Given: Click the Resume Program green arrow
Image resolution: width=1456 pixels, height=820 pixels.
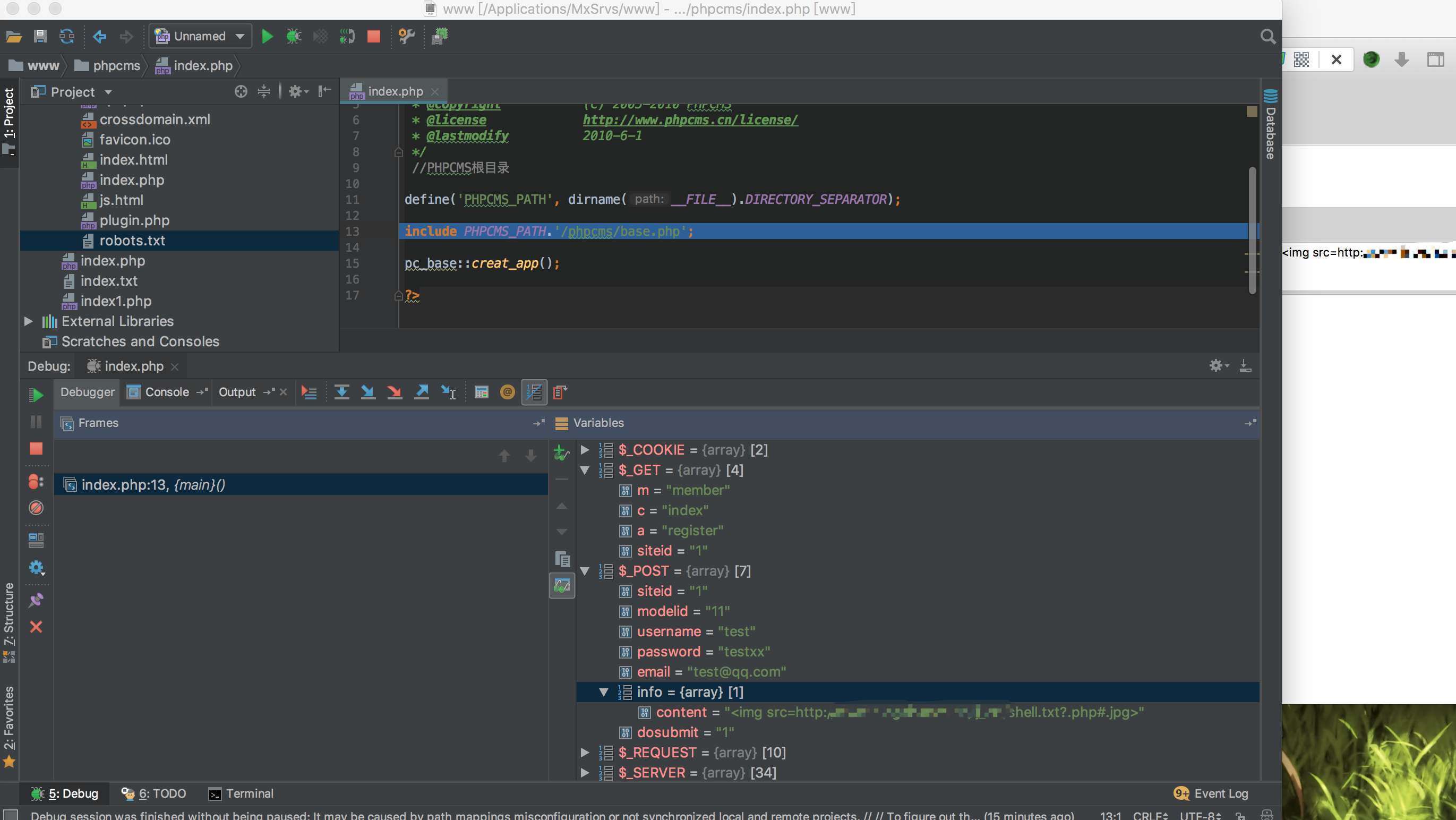Looking at the screenshot, I should coord(36,395).
